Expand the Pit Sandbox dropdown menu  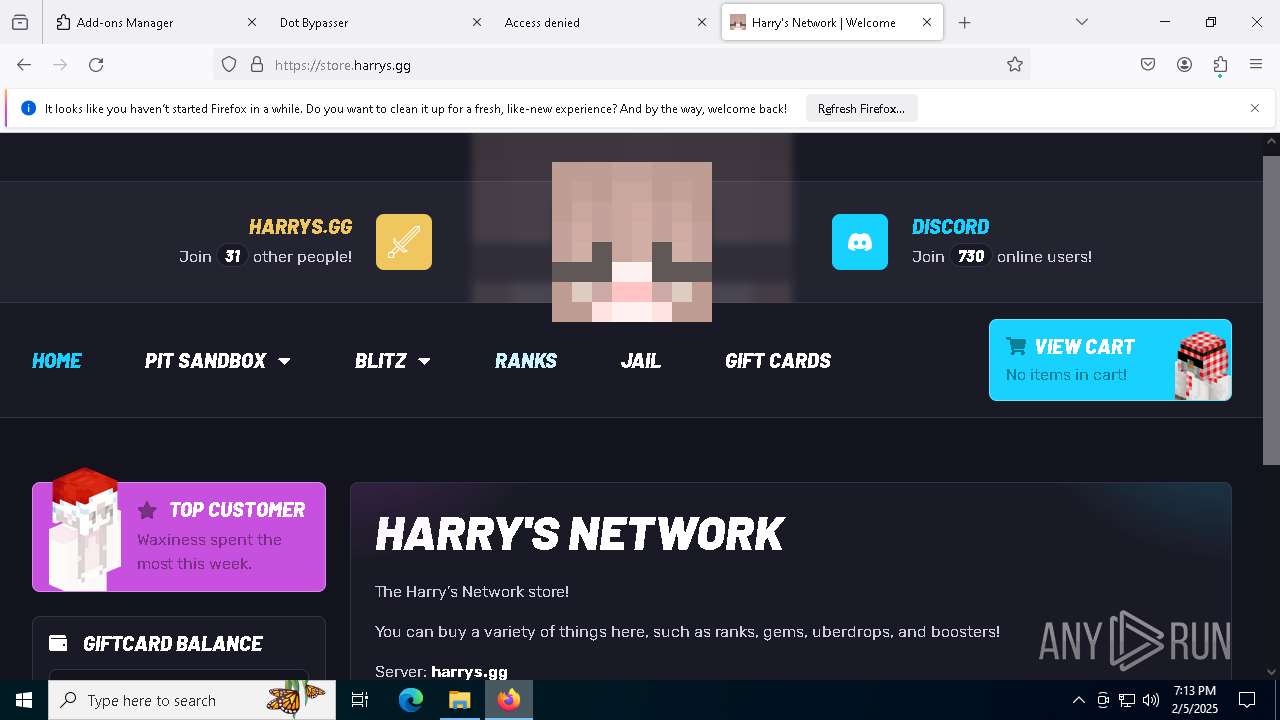point(218,361)
